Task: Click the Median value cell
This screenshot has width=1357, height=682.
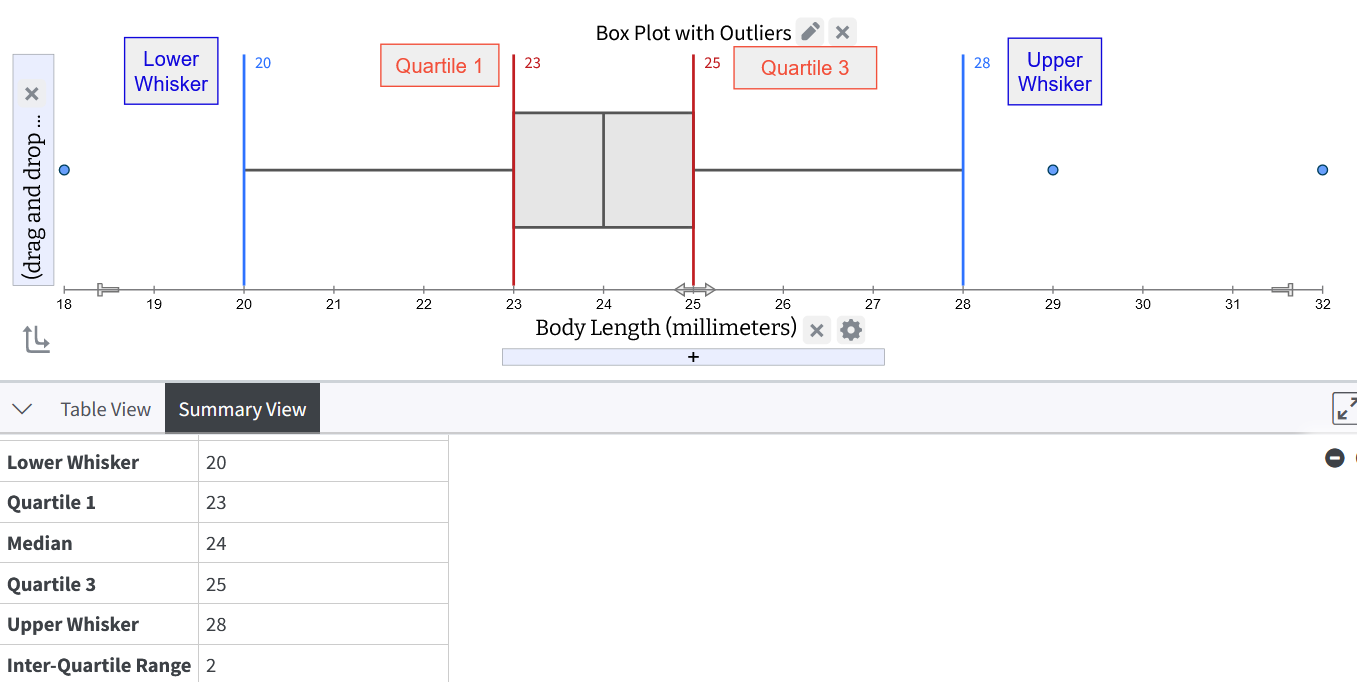Action: (323, 543)
